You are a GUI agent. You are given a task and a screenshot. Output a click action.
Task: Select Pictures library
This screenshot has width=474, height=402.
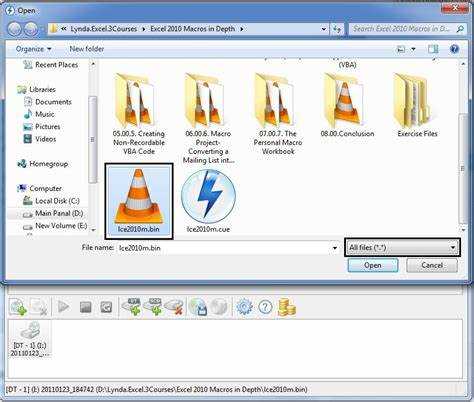(42, 127)
